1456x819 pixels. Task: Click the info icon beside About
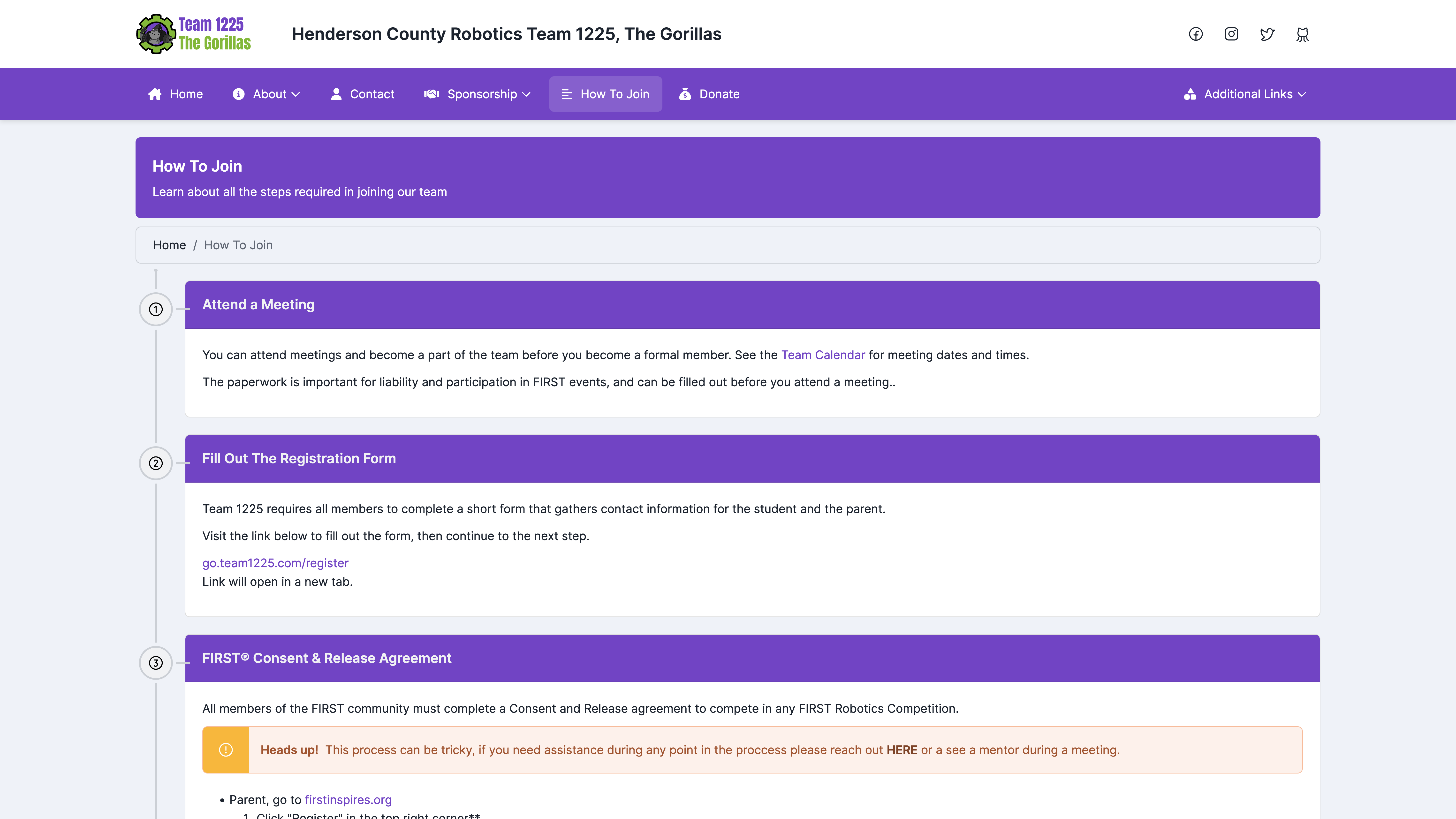click(239, 94)
